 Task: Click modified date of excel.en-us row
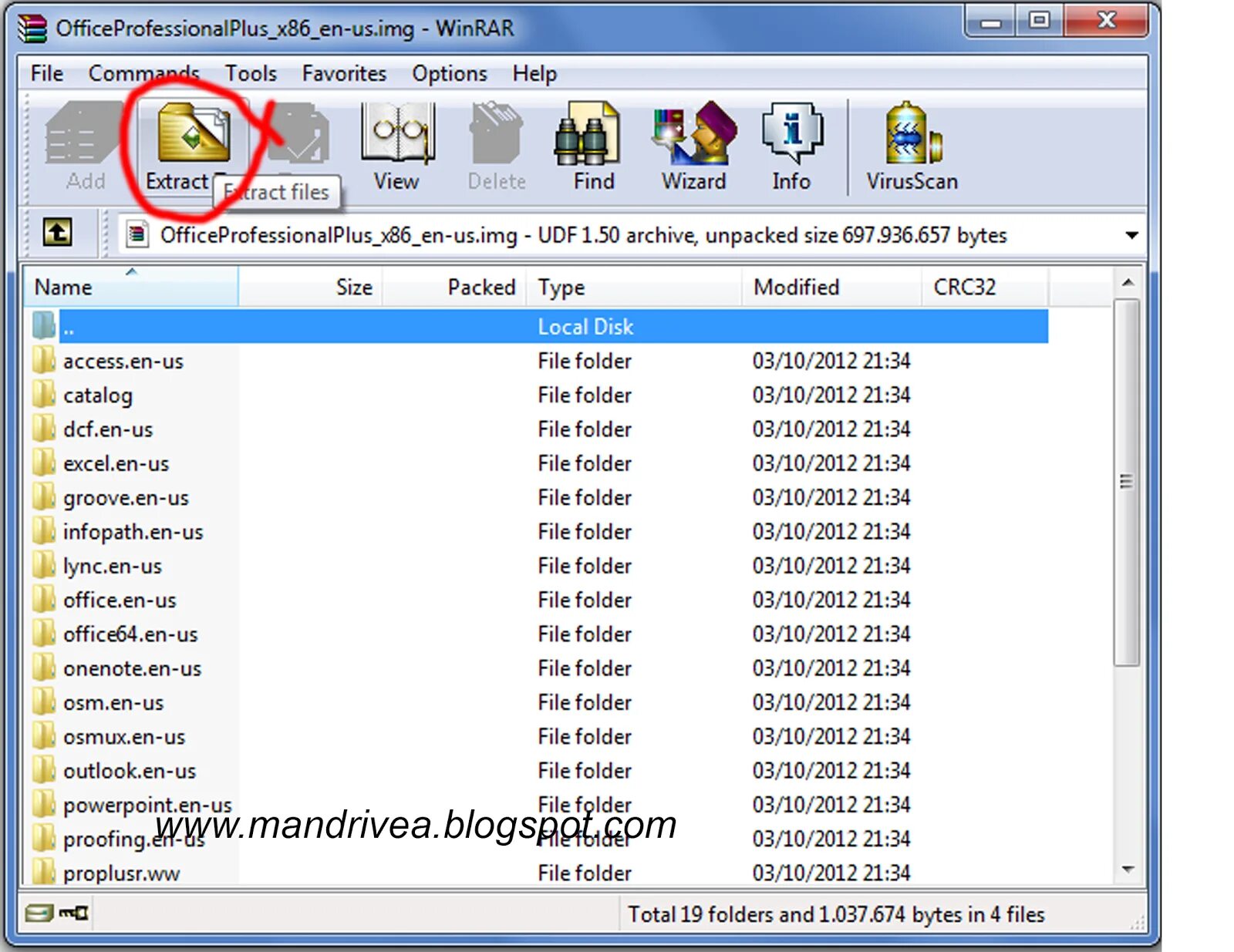coord(831,463)
